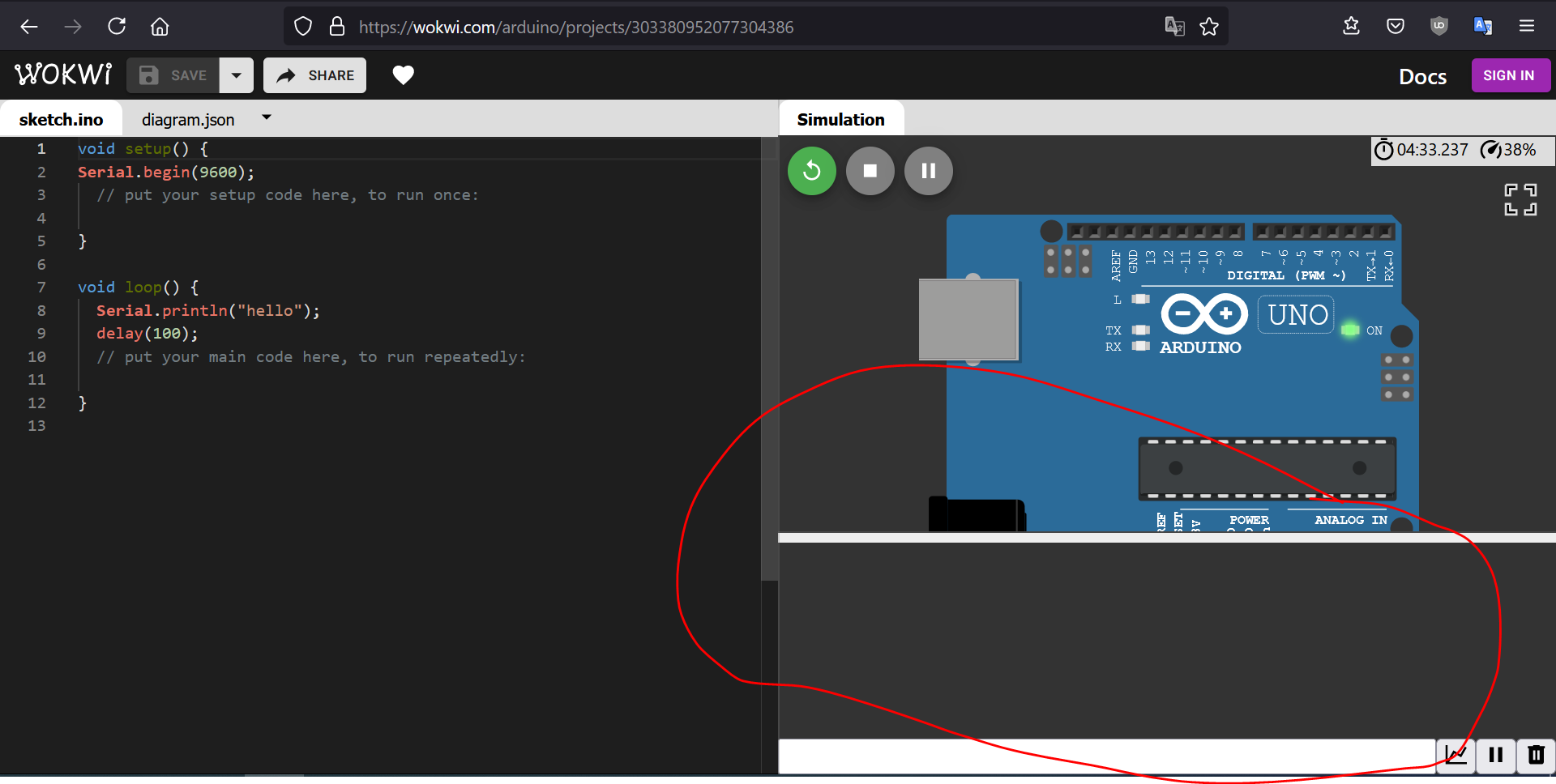Screen dimensions: 1556x784
Task: Click the heart to like this project
Action: tap(403, 75)
